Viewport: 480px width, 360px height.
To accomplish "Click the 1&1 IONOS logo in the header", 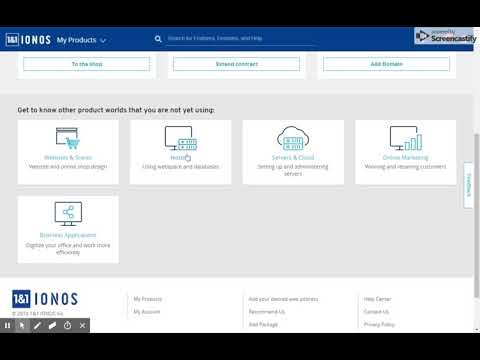I will pos(28,40).
